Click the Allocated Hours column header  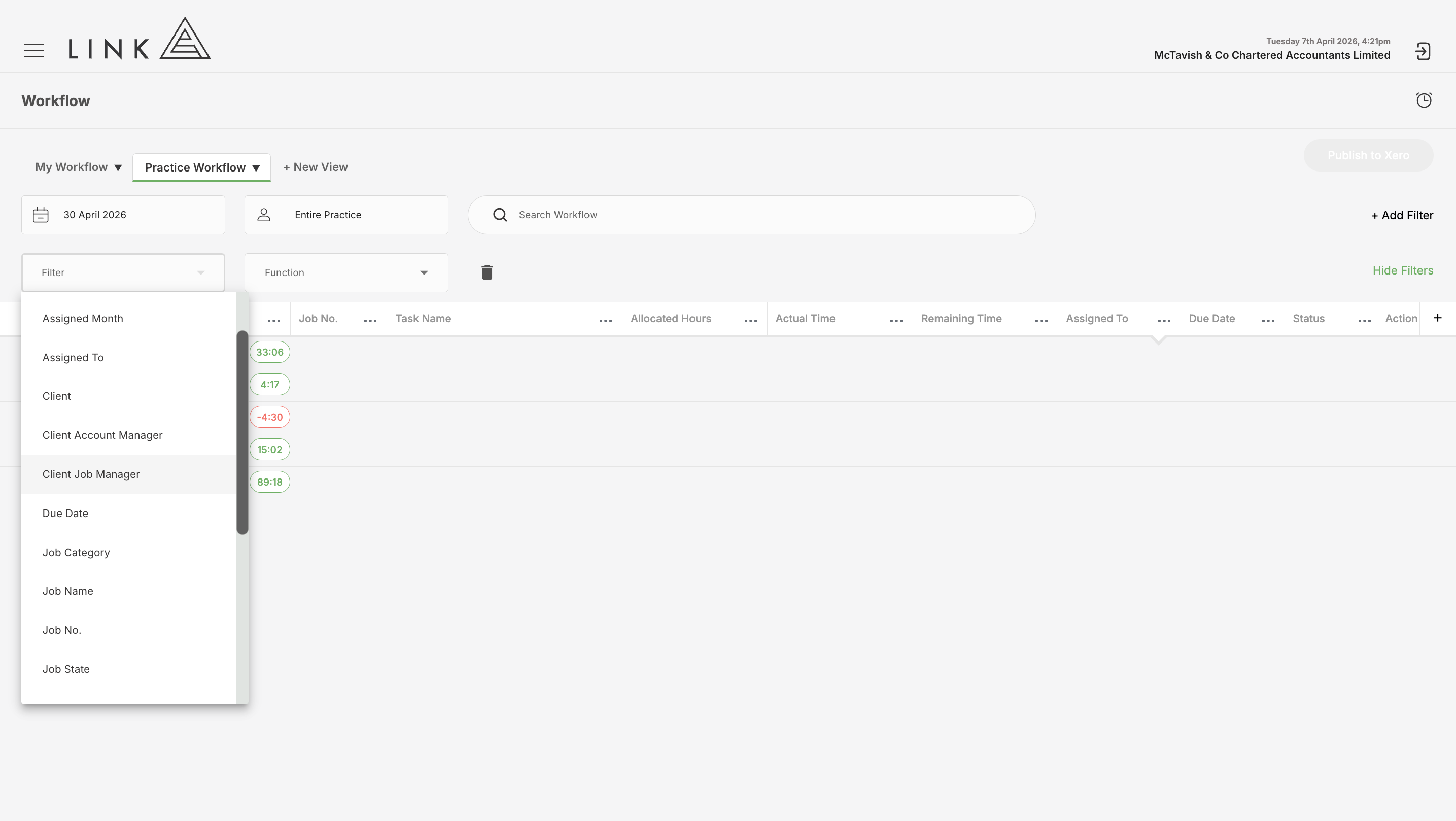pos(671,319)
